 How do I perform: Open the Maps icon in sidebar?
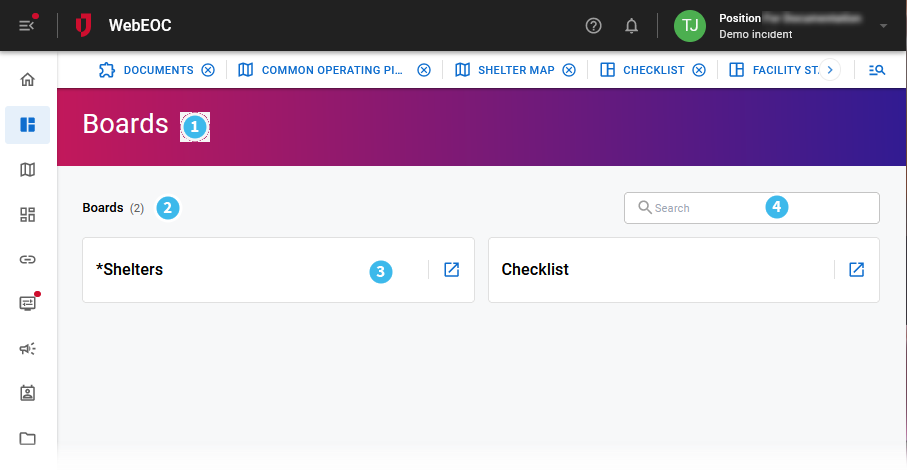[28, 170]
